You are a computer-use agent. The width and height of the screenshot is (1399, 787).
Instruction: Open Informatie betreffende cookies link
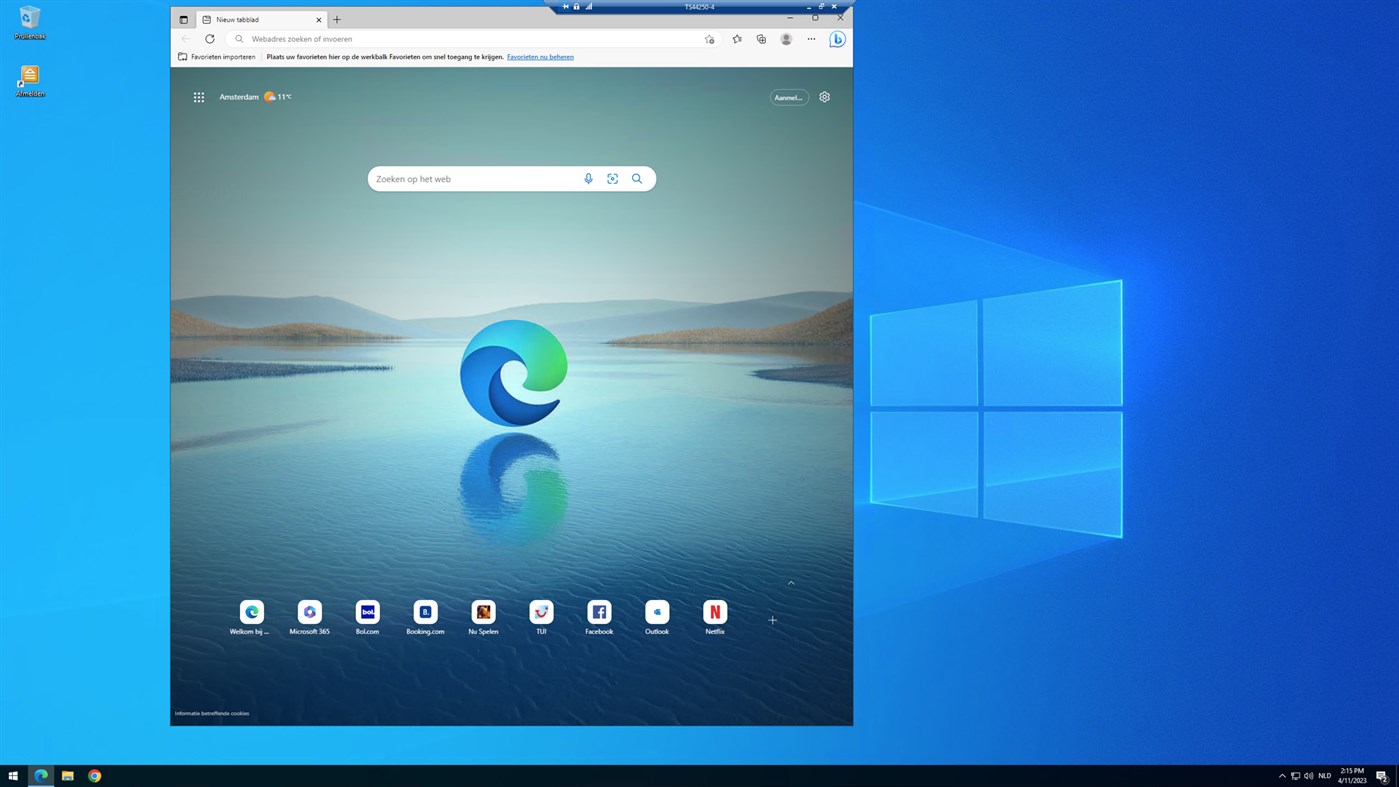click(212, 713)
